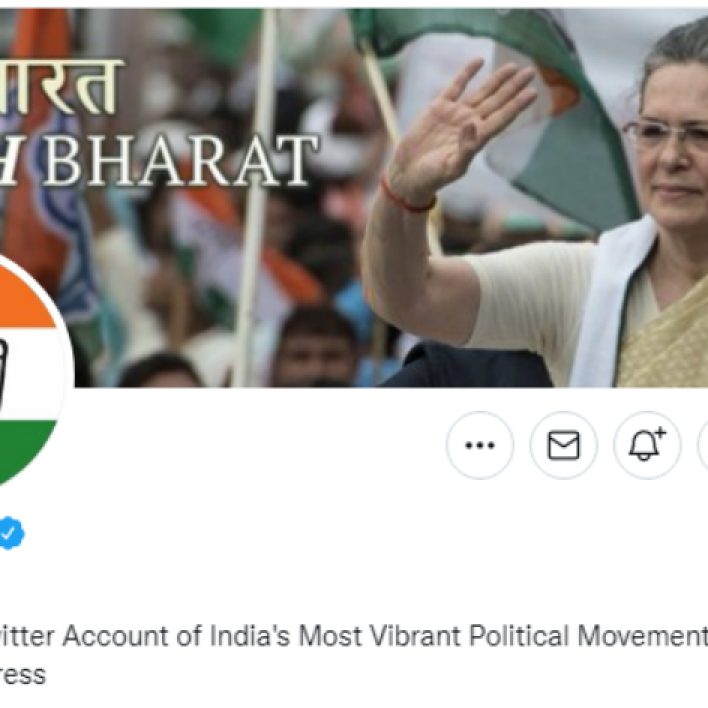Click the woman's glasses in banner photo
This screenshot has width=708, height=708.
pyautogui.click(x=666, y=136)
